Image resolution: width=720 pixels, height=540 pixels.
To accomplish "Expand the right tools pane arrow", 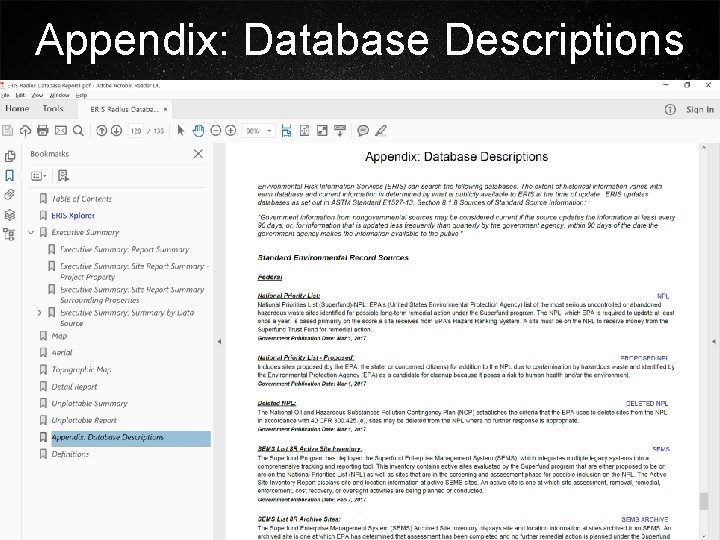I will point(714,341).
